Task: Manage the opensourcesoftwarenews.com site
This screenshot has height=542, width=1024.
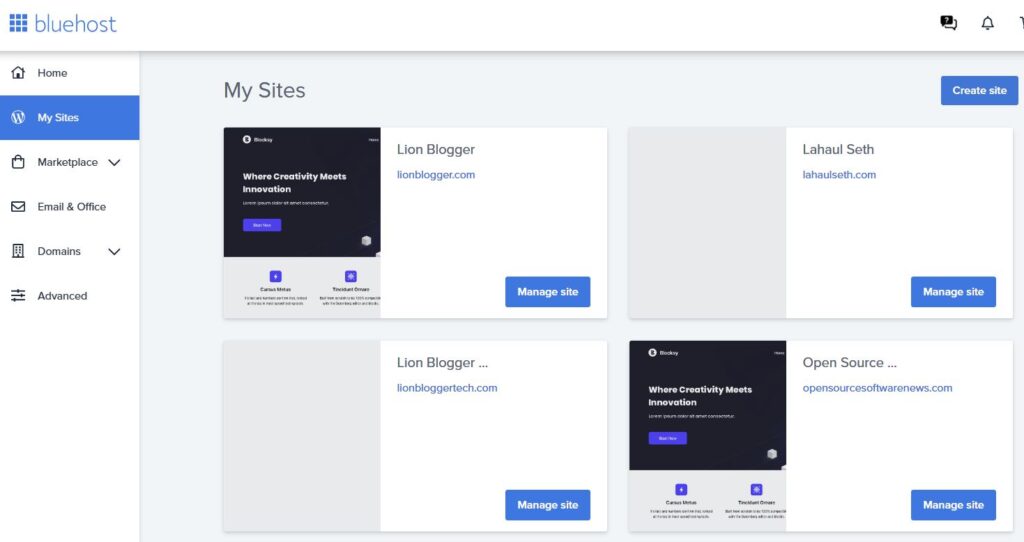Action: (x=953, y=505)
